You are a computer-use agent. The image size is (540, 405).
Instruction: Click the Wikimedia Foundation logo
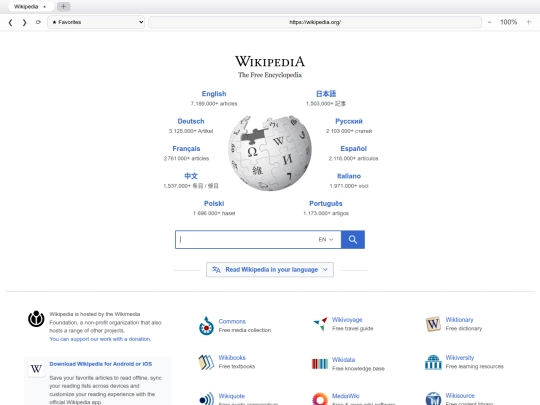click(36, 319)
